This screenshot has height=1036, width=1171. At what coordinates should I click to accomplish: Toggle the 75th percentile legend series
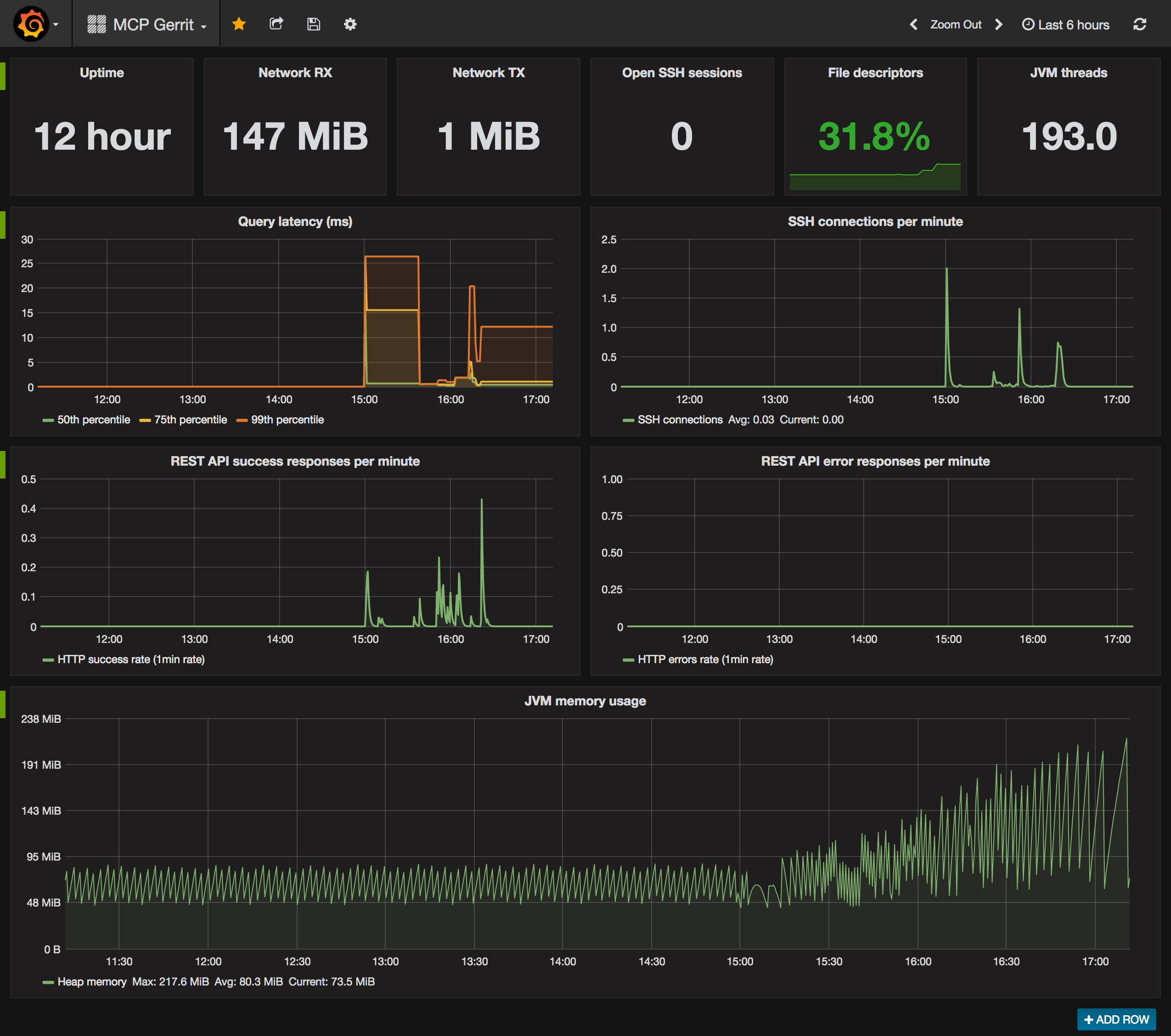190,420
